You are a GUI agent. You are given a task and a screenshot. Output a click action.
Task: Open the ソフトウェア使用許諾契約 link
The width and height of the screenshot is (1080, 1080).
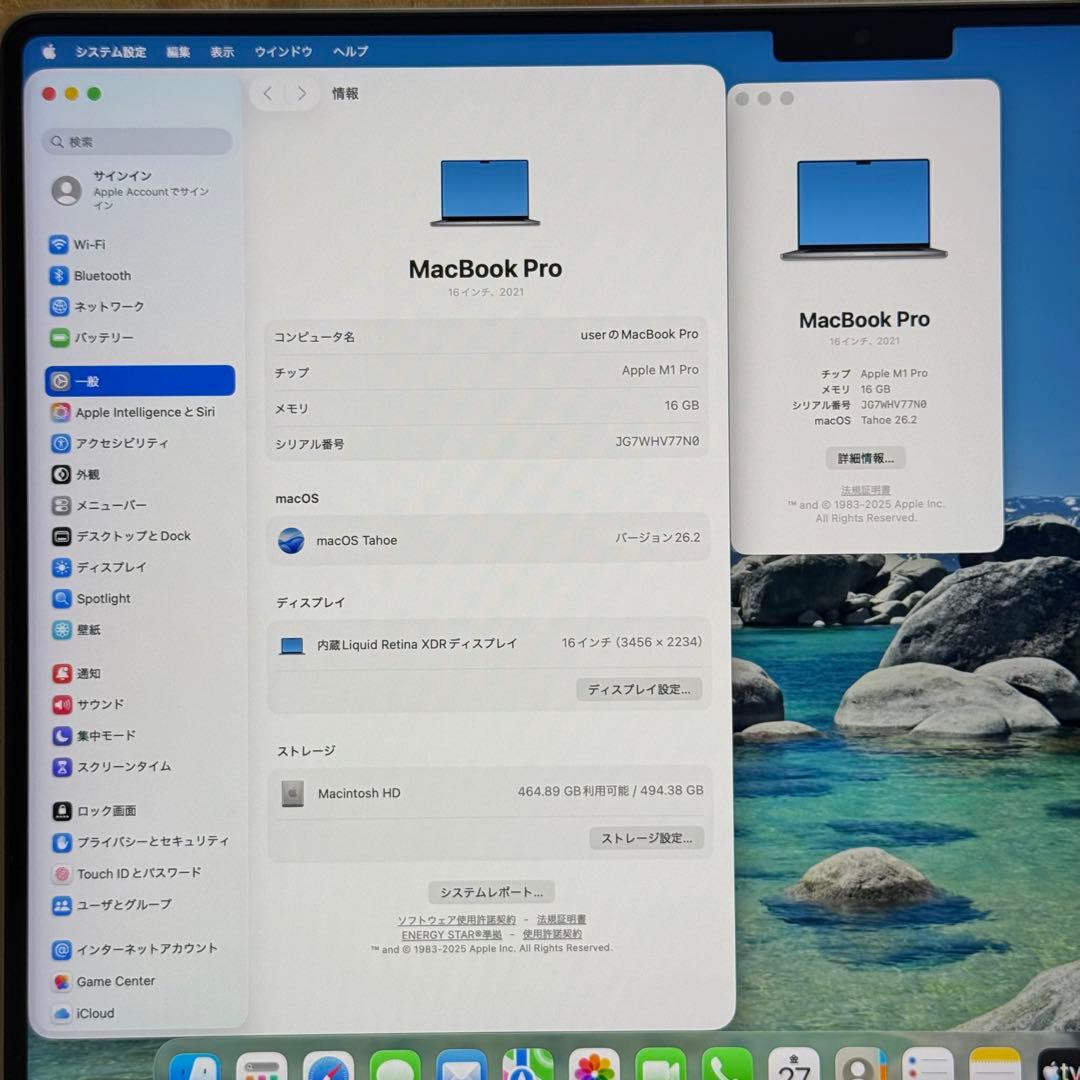click(457, 920)
